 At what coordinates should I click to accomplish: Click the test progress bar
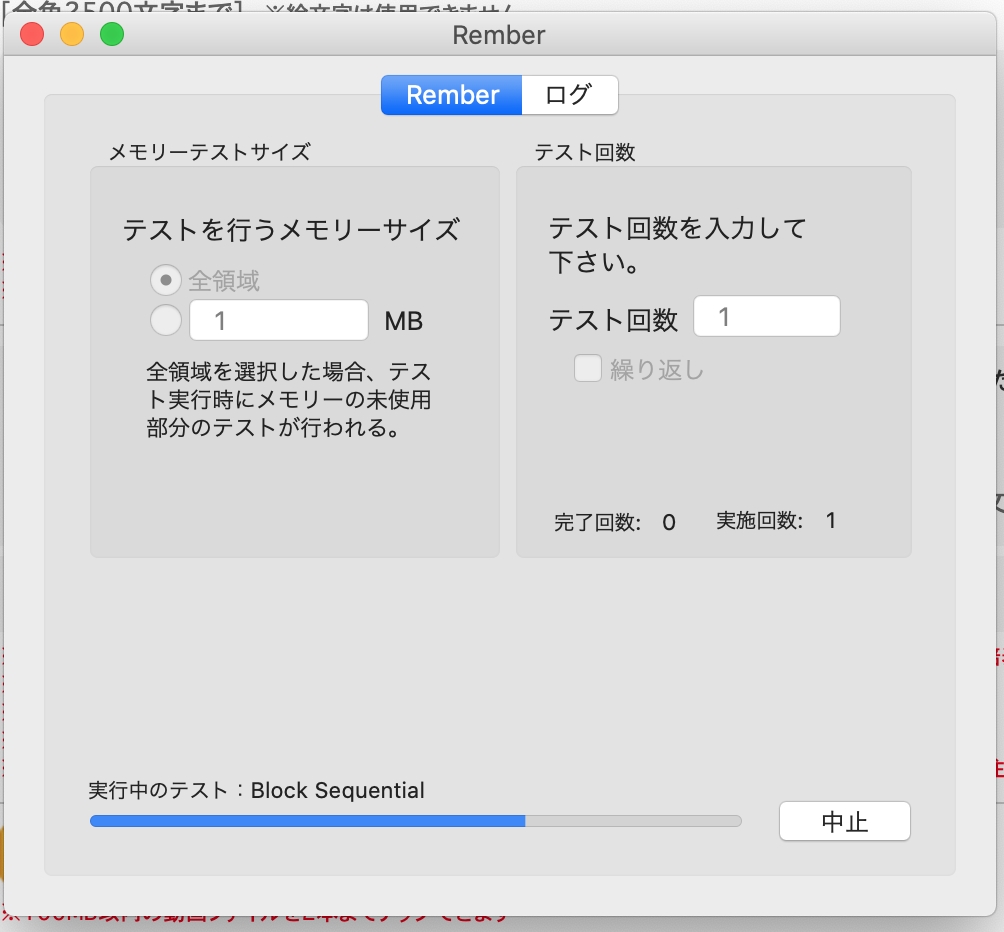416,821
